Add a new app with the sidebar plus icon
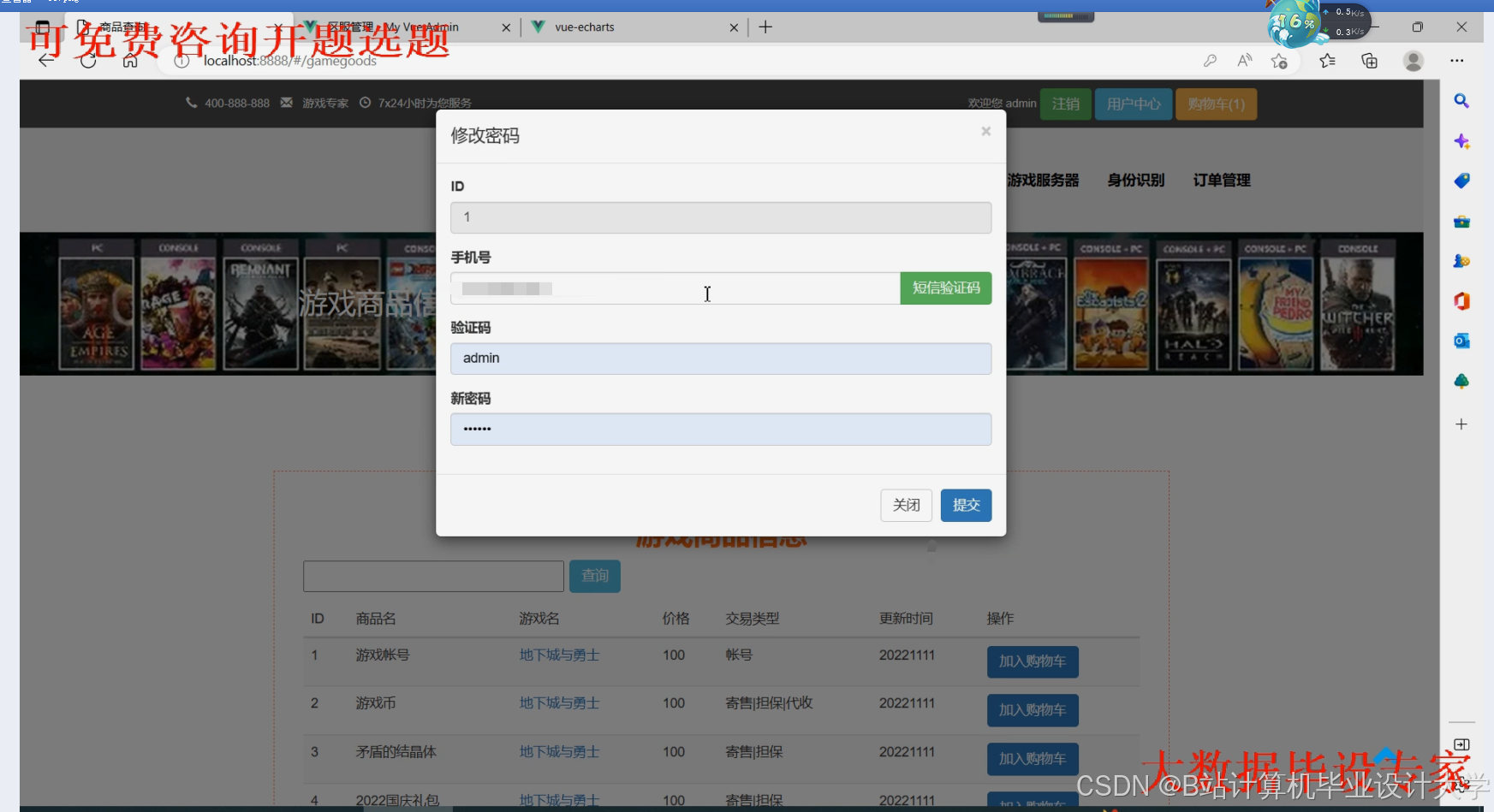 click(x=1461, y=423)
